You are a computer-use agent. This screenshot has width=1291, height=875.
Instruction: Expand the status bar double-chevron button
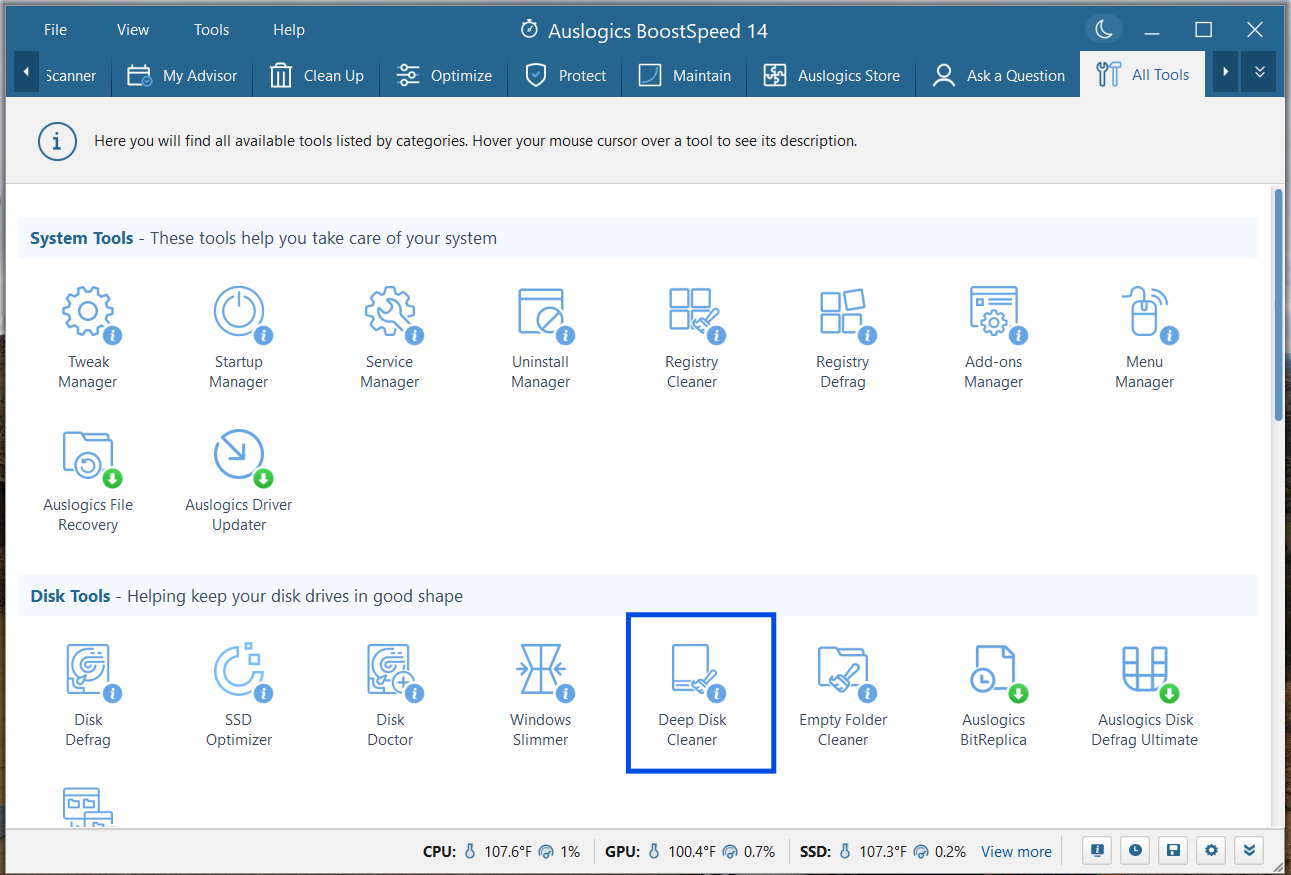1249,851
